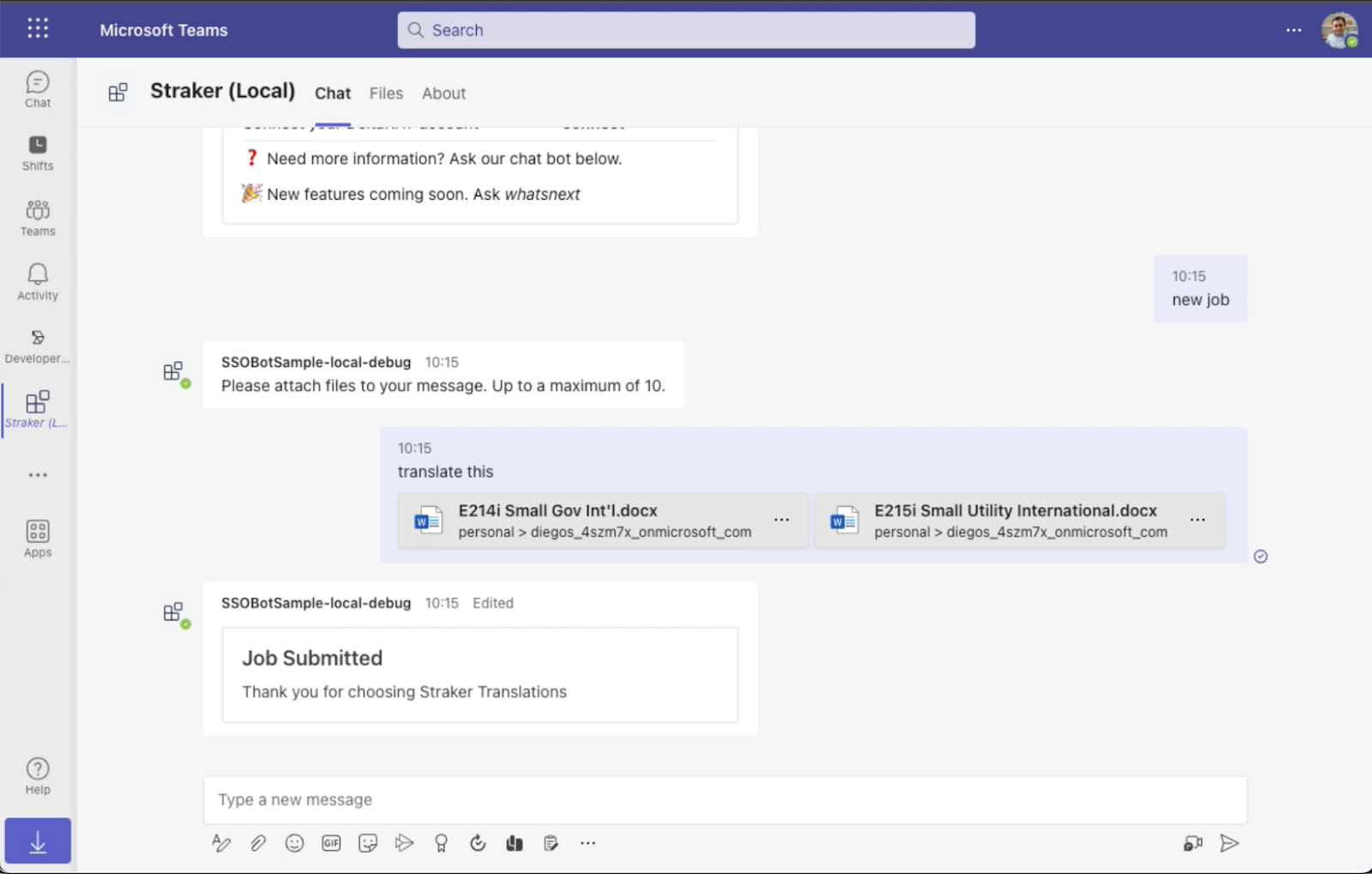The image size is (1372, 874).
Task: Switch to the About tab
Action: click(443, 93)
